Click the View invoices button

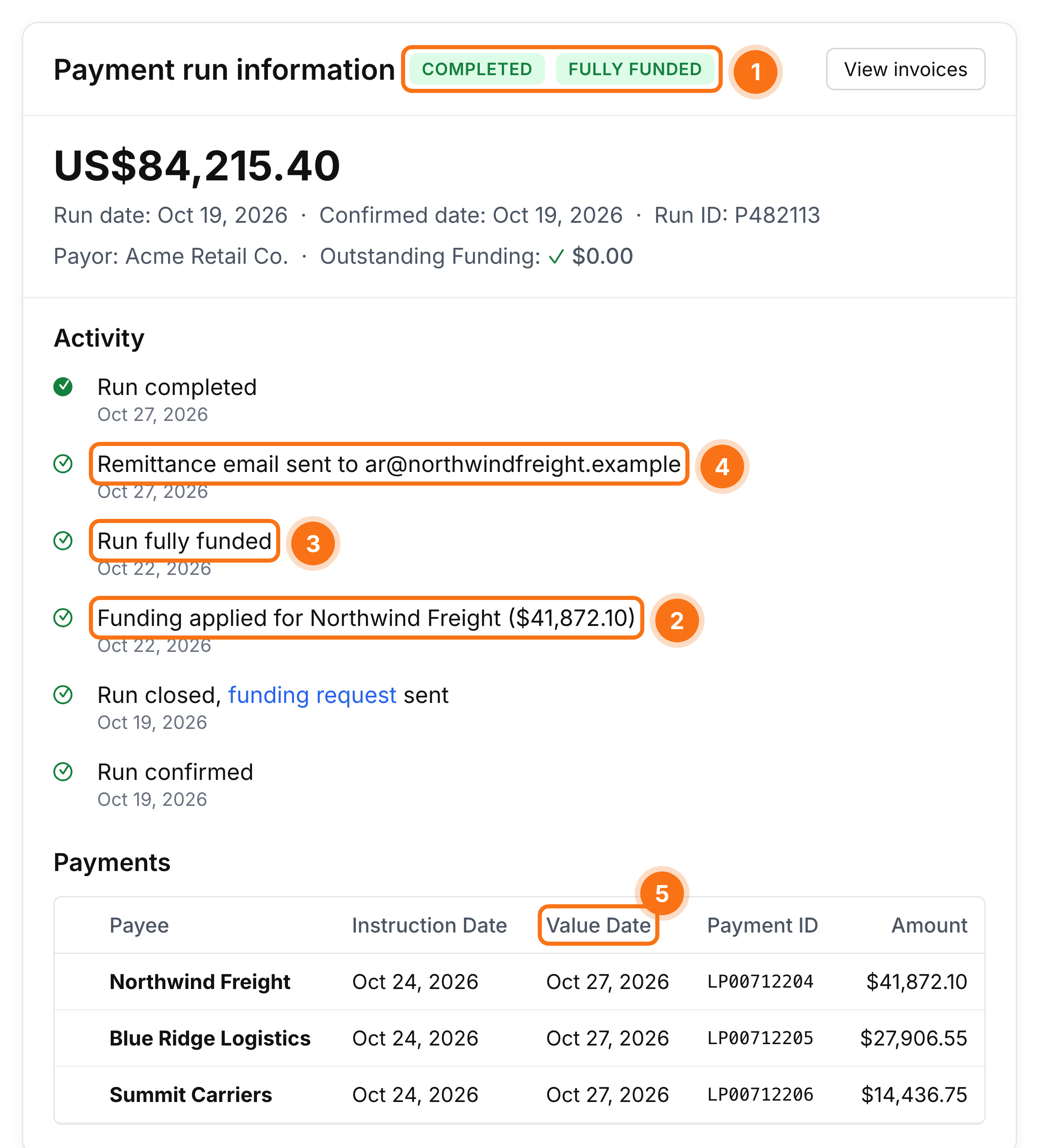905,69
